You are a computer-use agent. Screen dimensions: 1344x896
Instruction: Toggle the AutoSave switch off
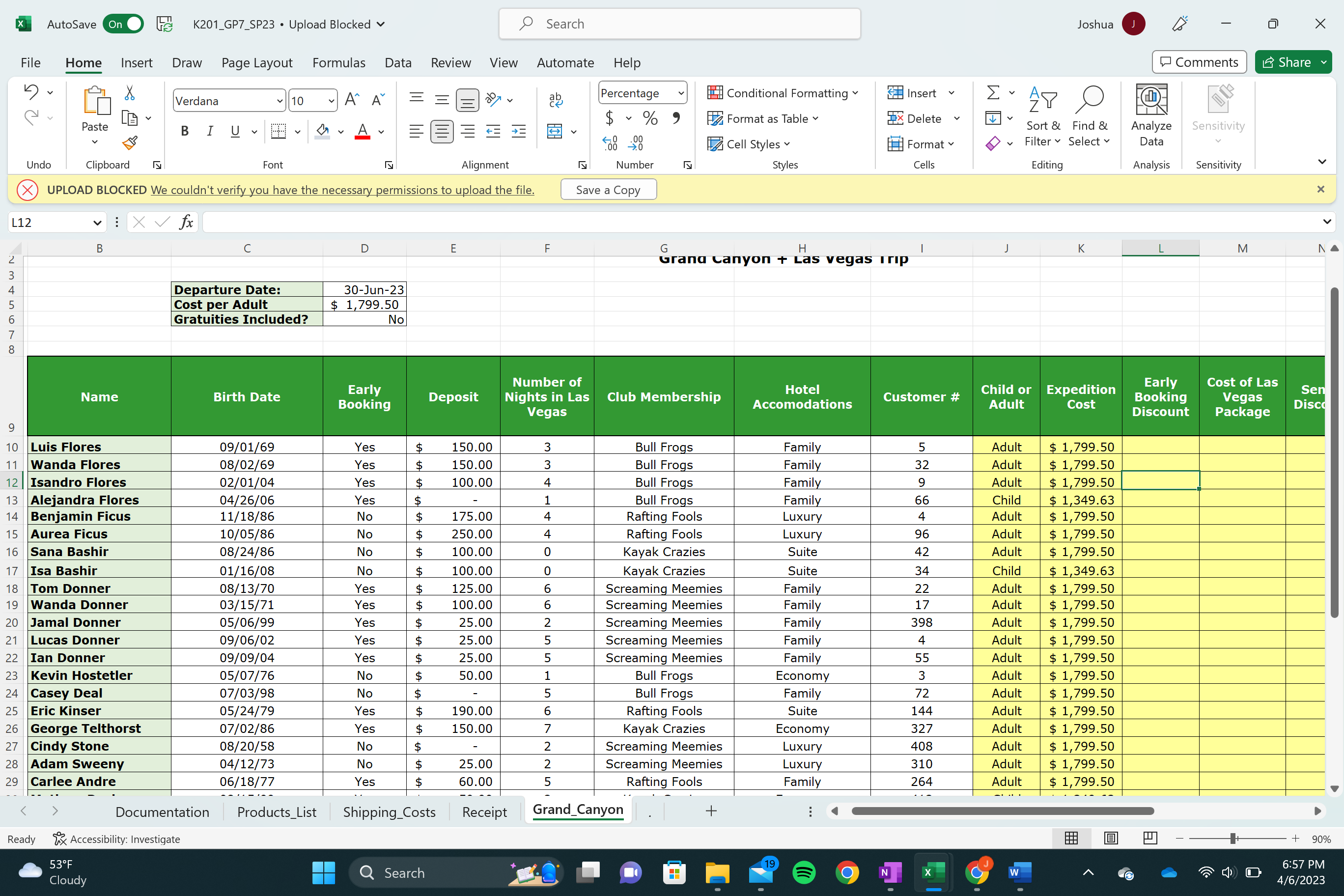pyautogui.click(x=124, y=24)
